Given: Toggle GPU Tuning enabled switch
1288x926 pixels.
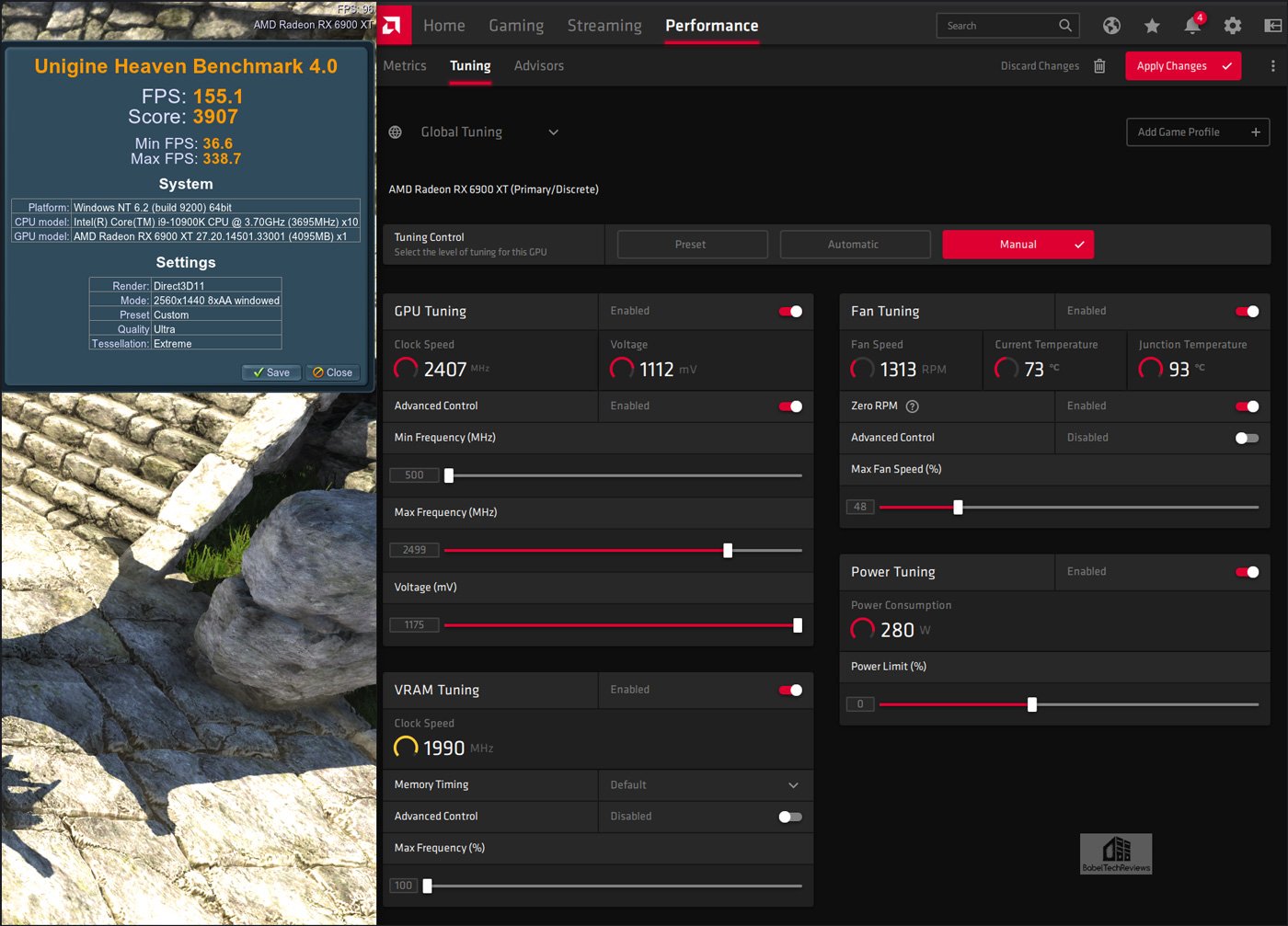Looking at the screenshot, I should pyautogui.click(x=790, y=312).
